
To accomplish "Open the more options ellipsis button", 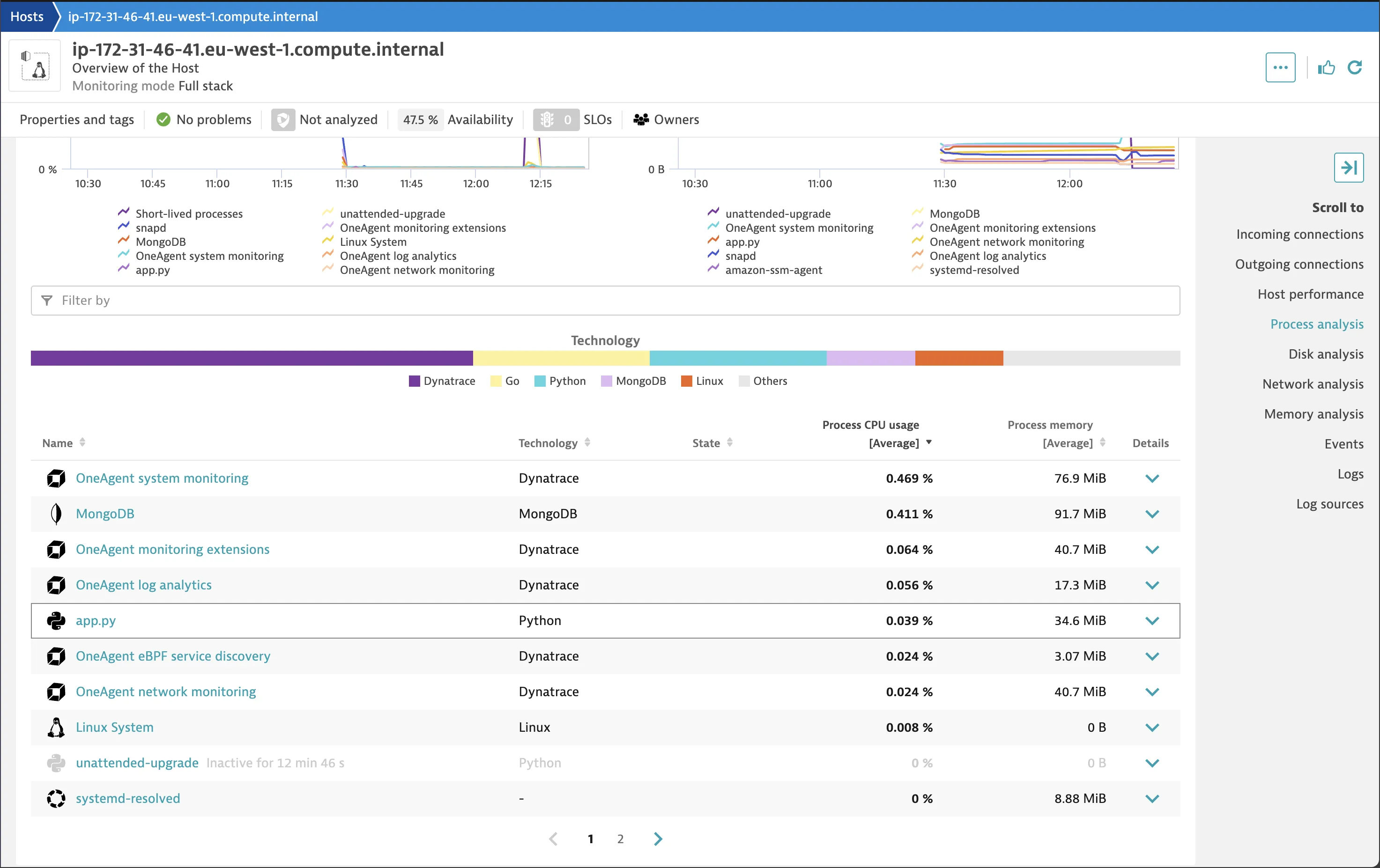I will click(1280, 67).
